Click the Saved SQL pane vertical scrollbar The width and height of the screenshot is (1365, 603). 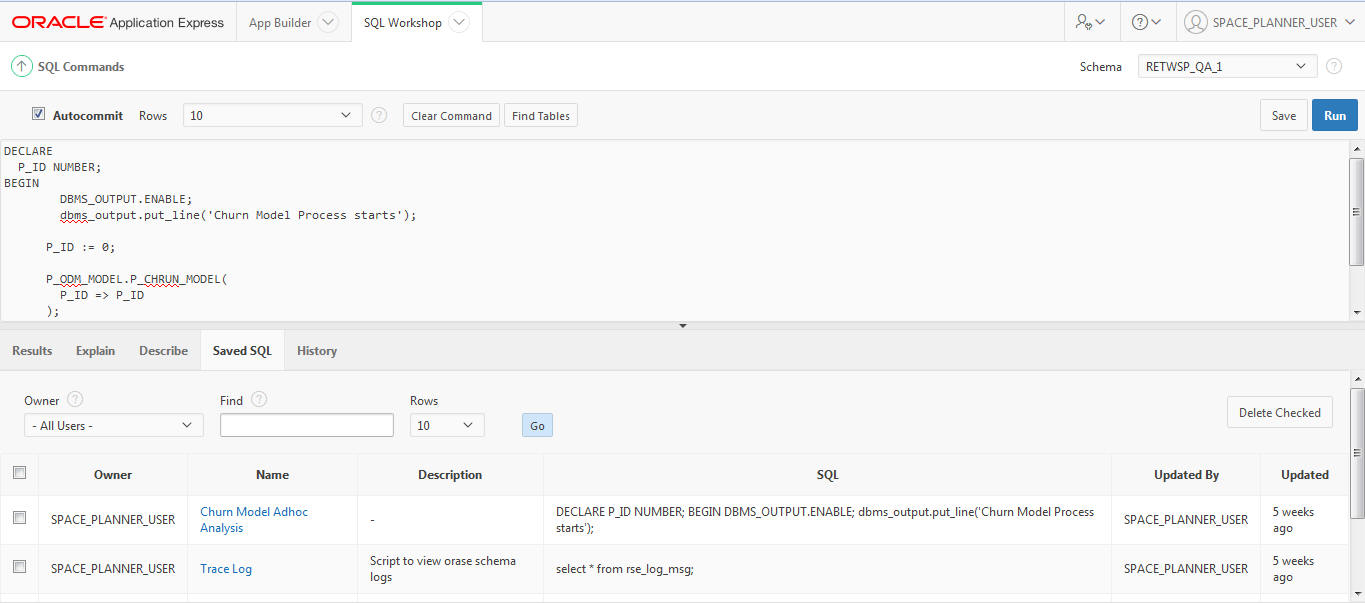[x=1357, y=452]
